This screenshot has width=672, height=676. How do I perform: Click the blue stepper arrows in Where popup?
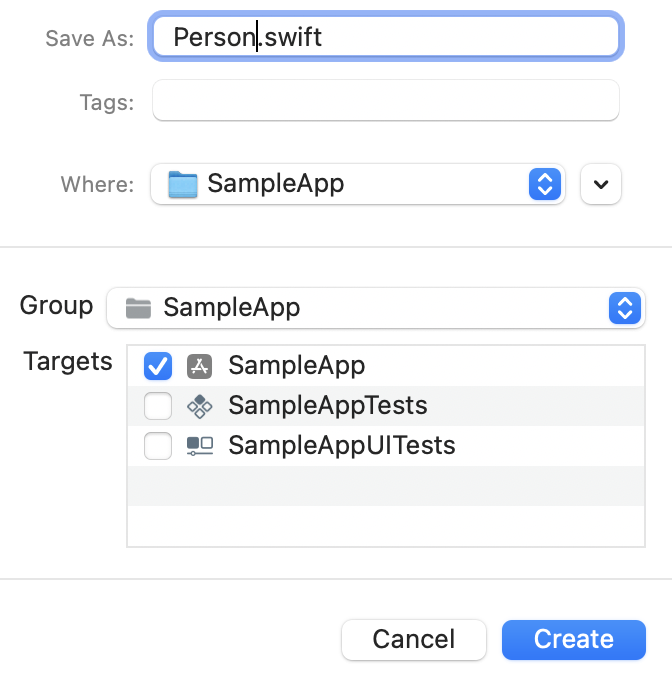pyautogui.click(x=545, y=184)
